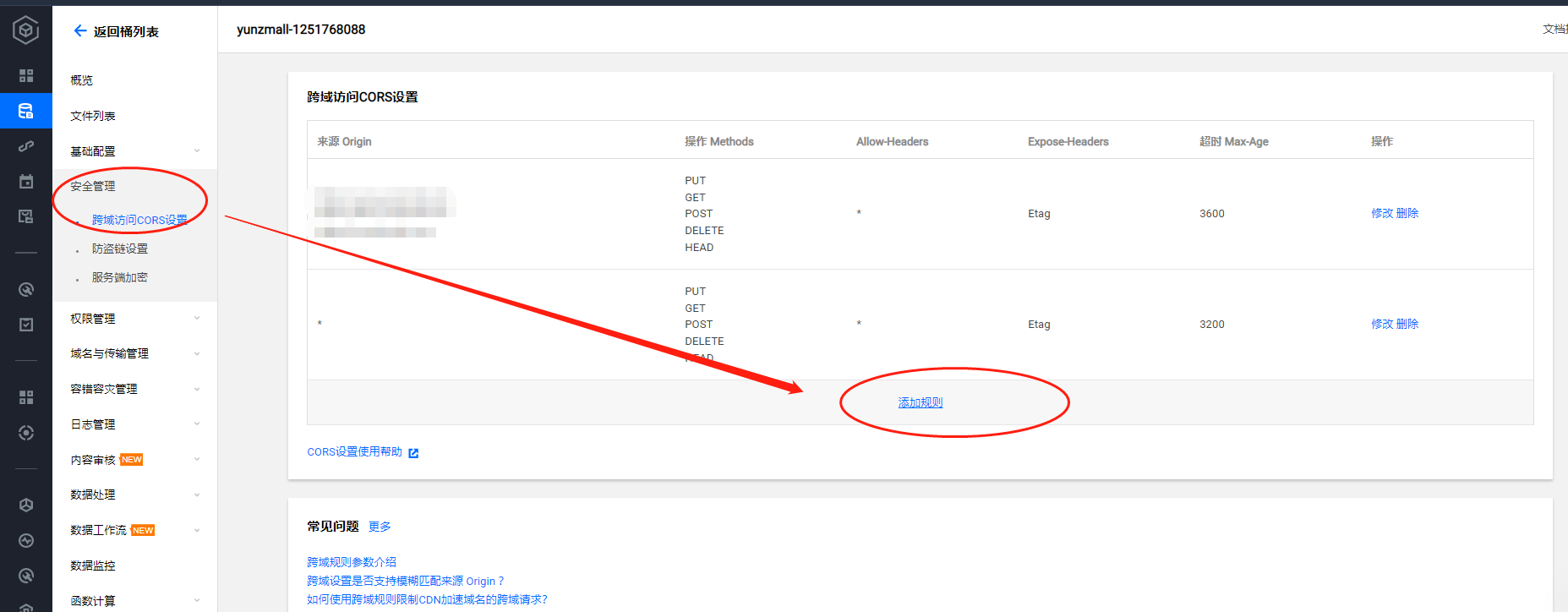Screen dimensions: 1568x612
Task: Expand the 日志管理 chevron
Action: point(197,424)
